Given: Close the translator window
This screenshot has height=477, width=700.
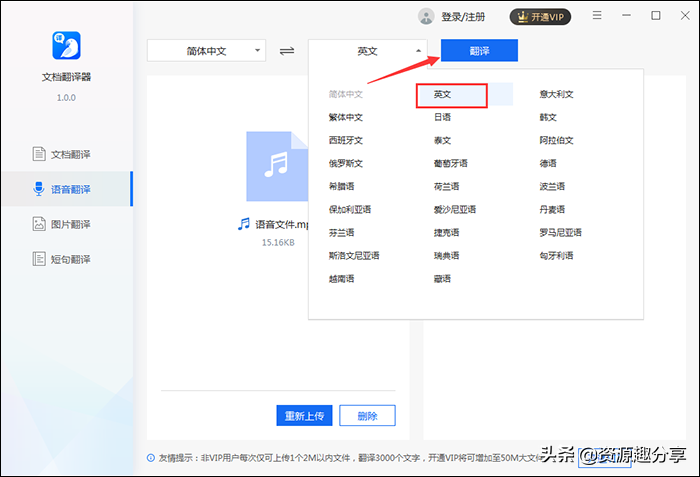Looking at the screenshot, I should point(685,16).
